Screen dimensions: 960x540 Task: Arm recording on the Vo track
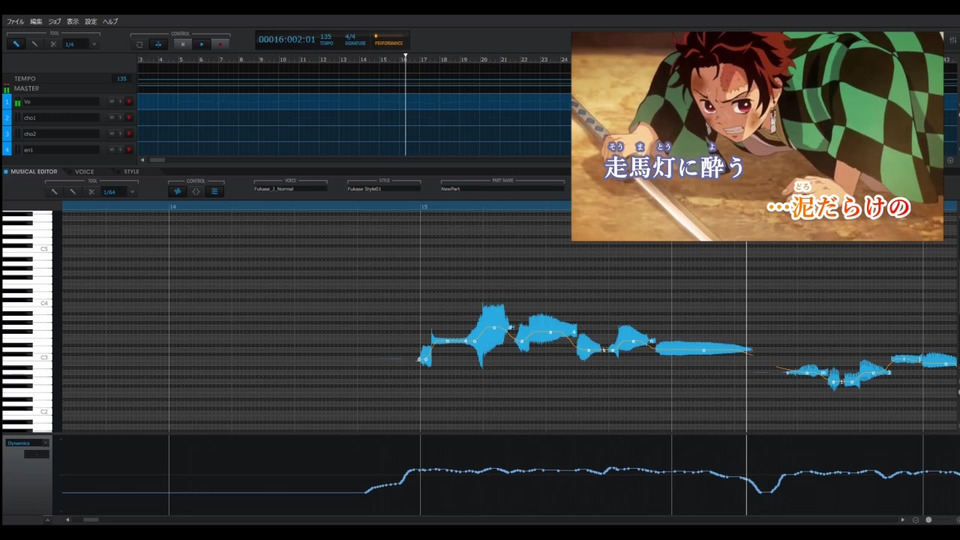[129, 102]
